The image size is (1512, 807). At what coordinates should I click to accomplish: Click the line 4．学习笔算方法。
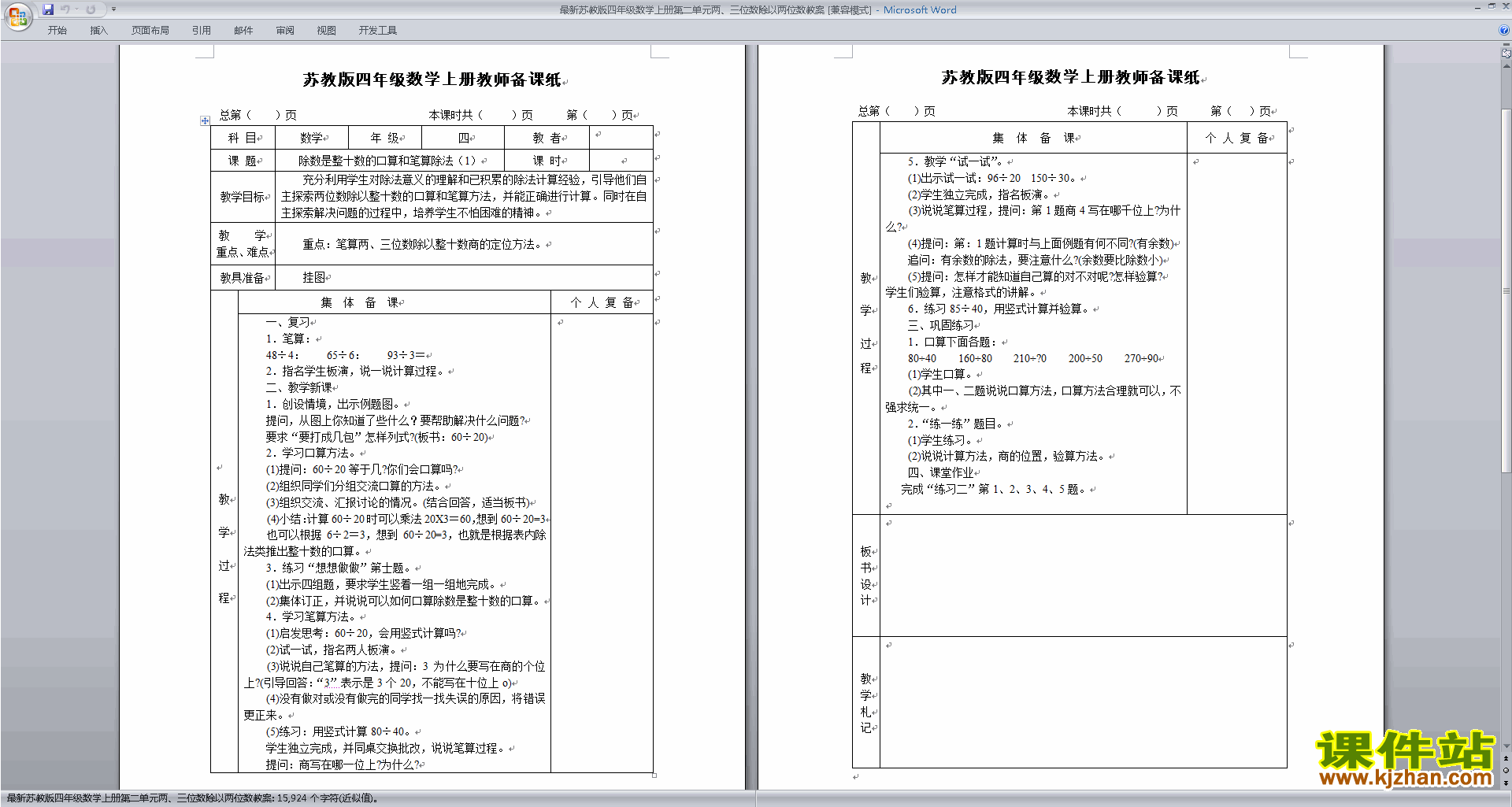coord(312,617)
